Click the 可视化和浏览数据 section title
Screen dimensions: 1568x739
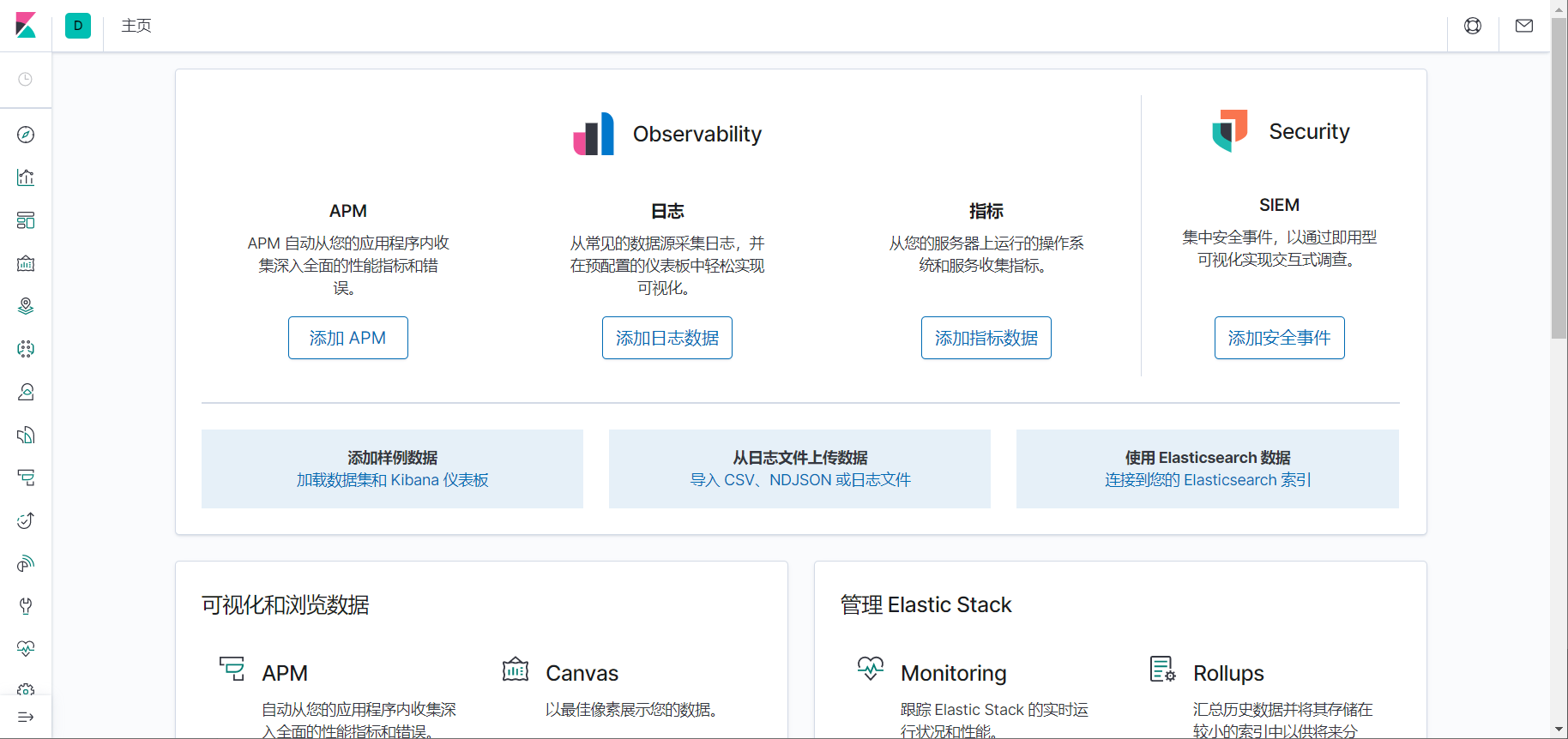coord(286,605)
